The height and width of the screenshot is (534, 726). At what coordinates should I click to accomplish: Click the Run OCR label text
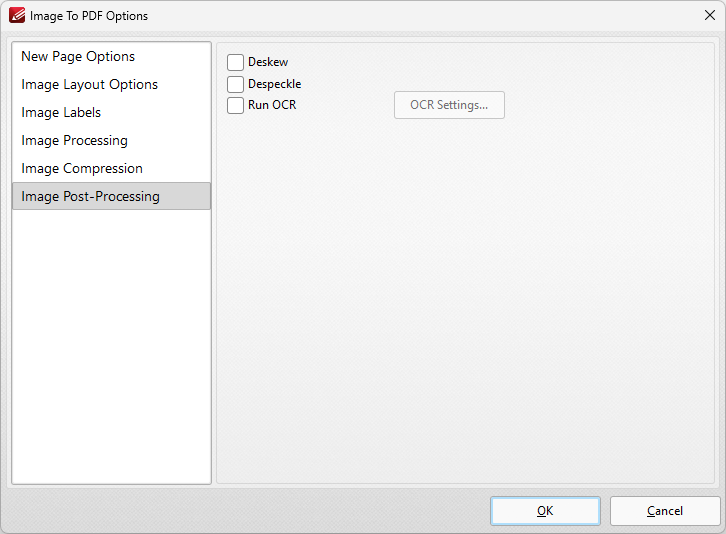click(272, 105)
